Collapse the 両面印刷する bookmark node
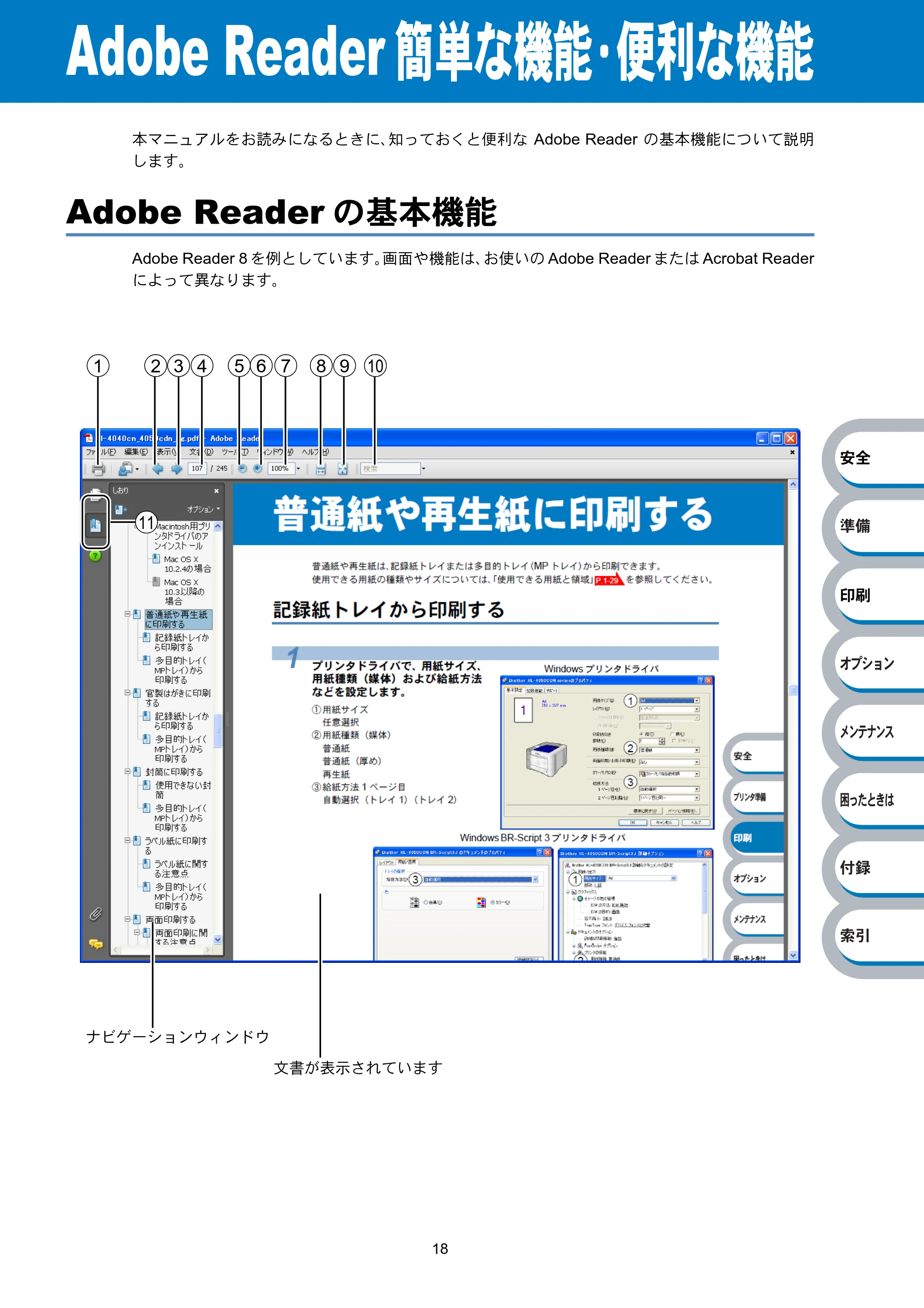 pos(127,919)
